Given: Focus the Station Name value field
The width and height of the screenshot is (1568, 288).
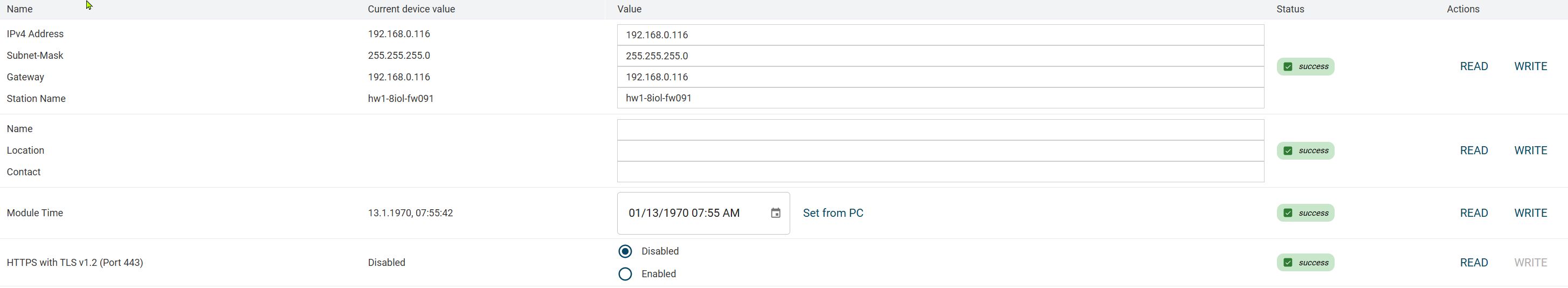Looking at the screenshot, I should [x=940, y=98].
